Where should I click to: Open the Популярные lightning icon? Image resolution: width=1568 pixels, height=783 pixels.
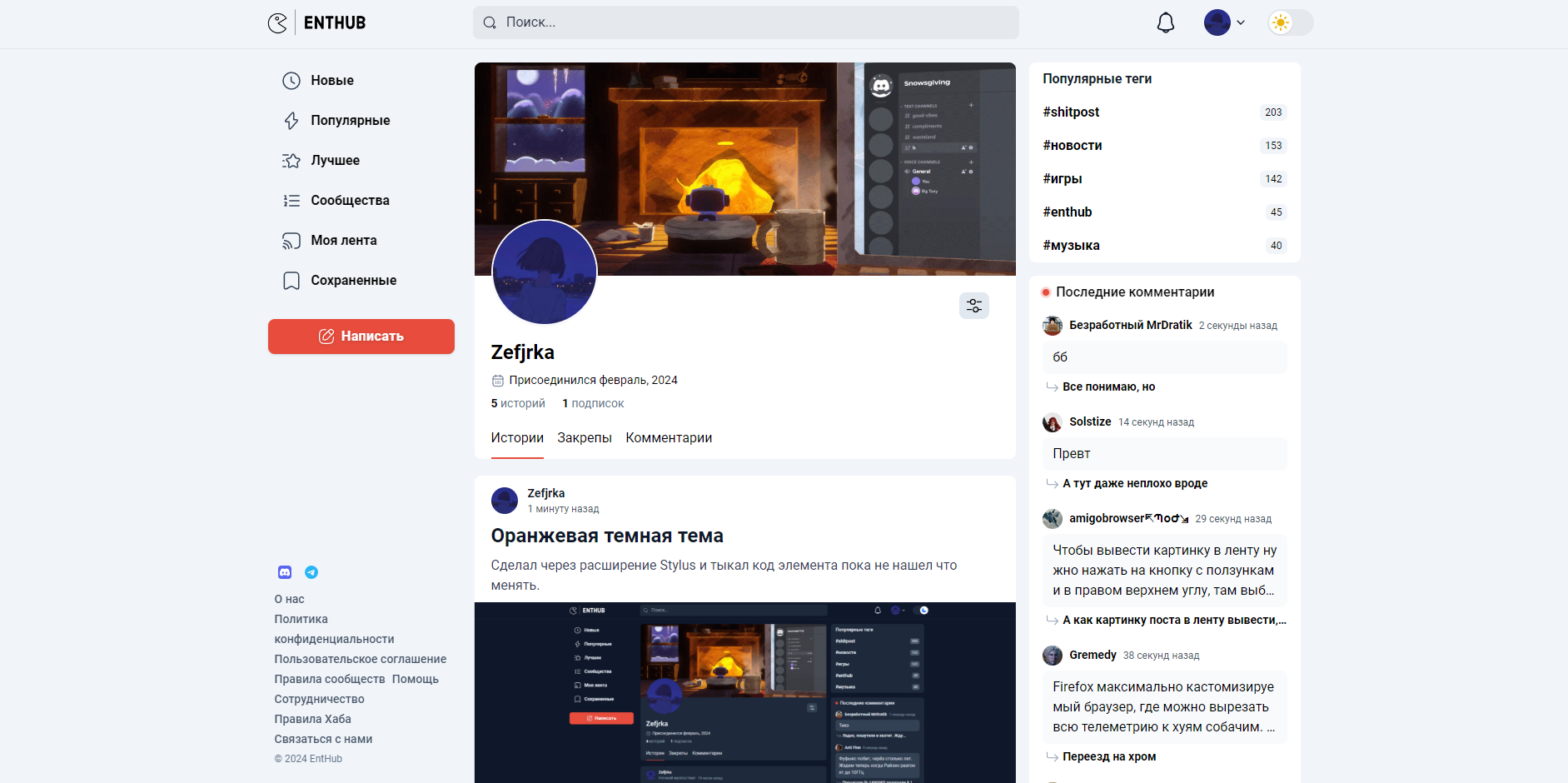(x=291, y=121)
